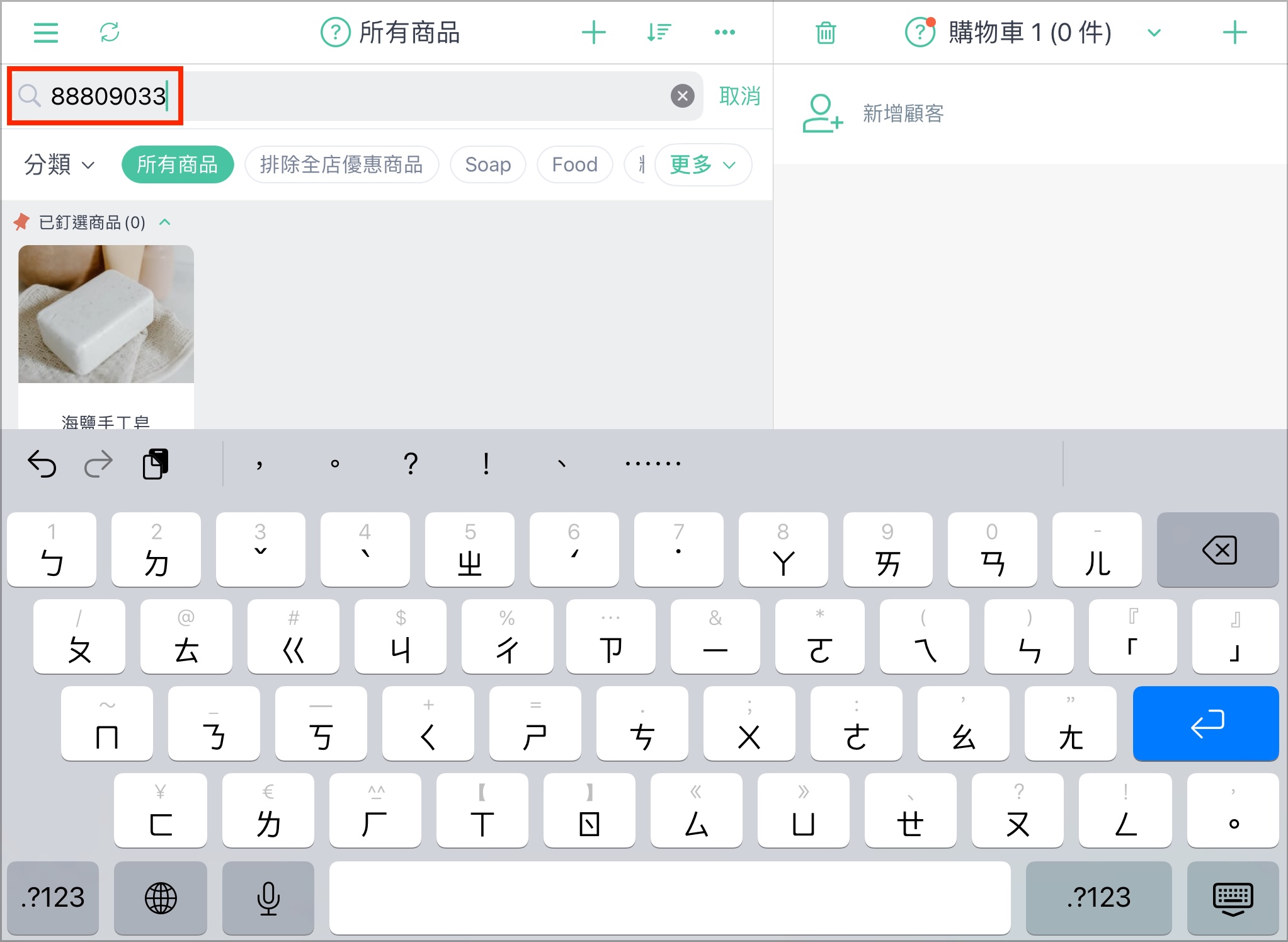Tap the right .?123 symbols key
The height and width of the screenshot is (942, 1288).
(1099, 898)
